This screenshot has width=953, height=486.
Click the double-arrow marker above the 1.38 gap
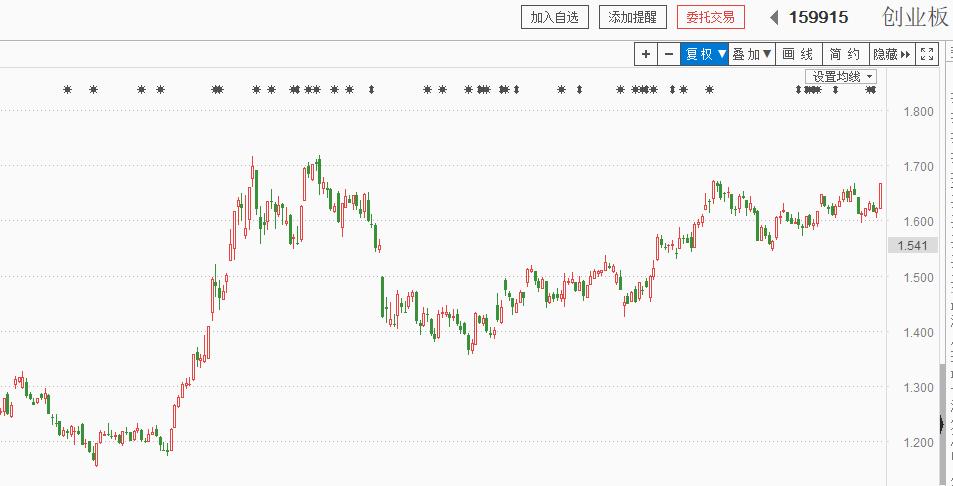[x=372, y=90]
